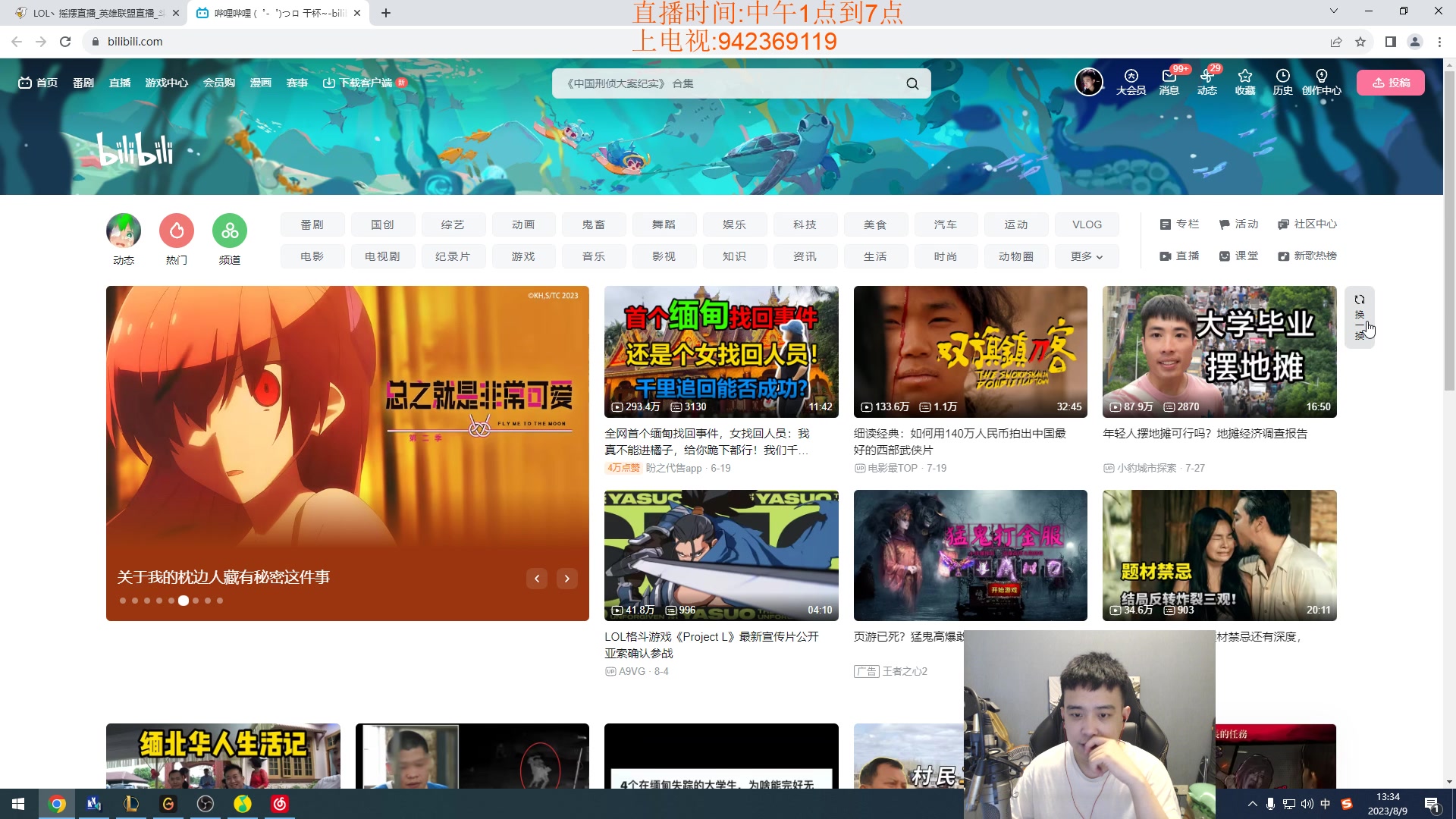Select 番剧 in top navigation
The width and height of the screenshot is (1456, 819).
(83, 83)
